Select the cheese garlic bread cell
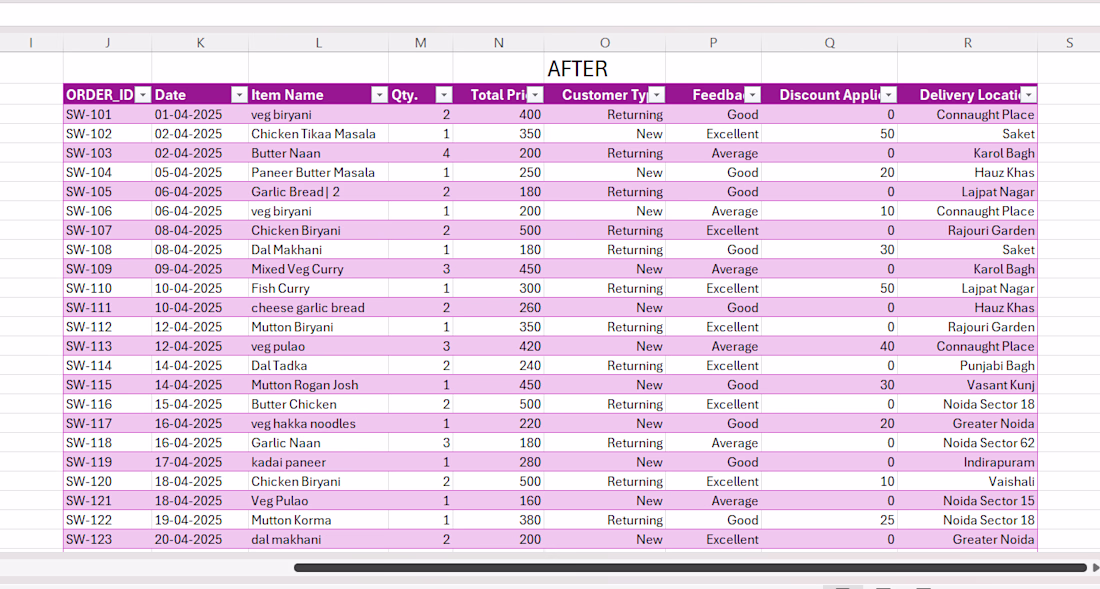1100x589 pixels. (x=318, y=307)
